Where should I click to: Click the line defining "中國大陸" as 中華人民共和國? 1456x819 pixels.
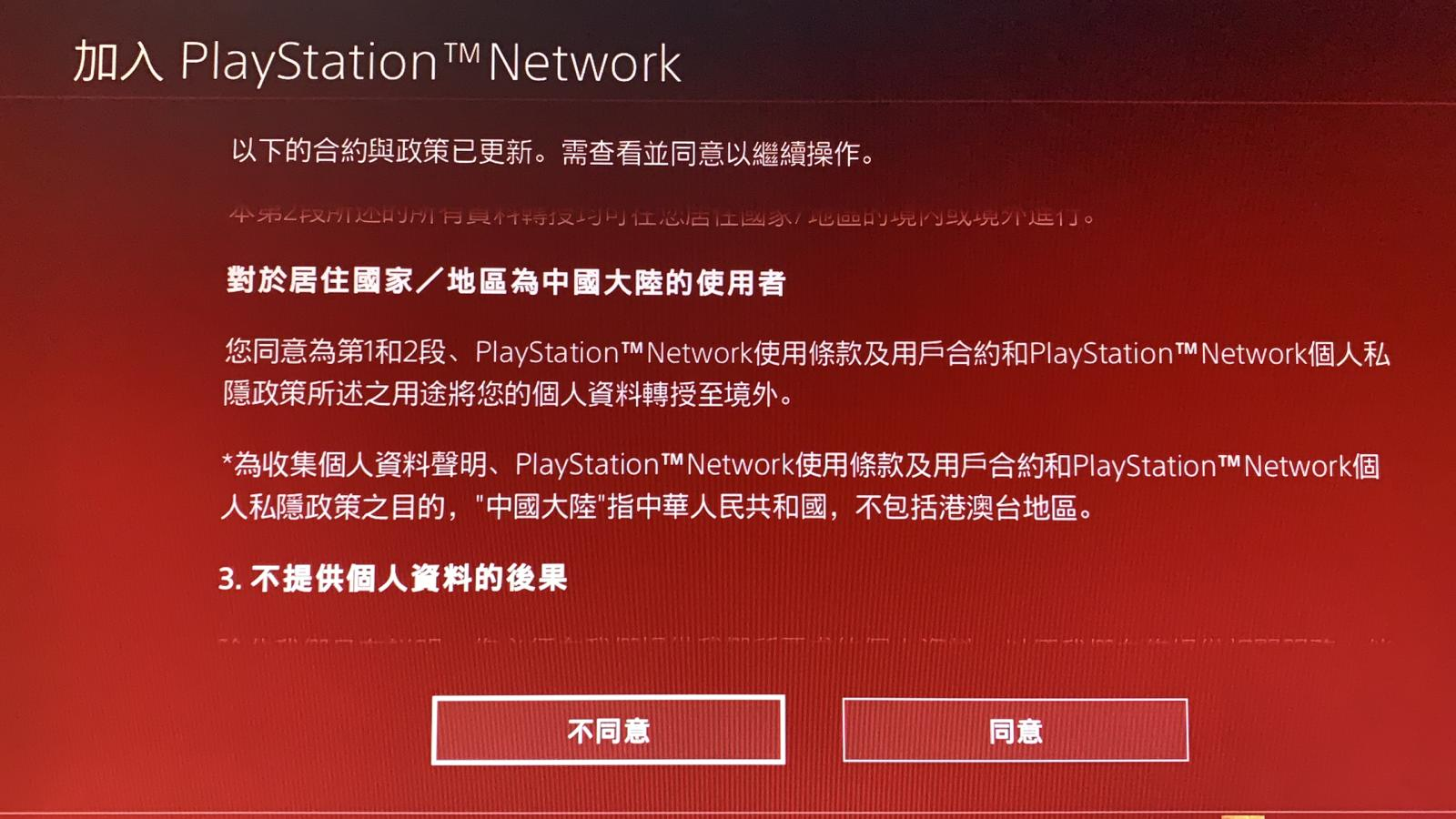coord(659,507)
